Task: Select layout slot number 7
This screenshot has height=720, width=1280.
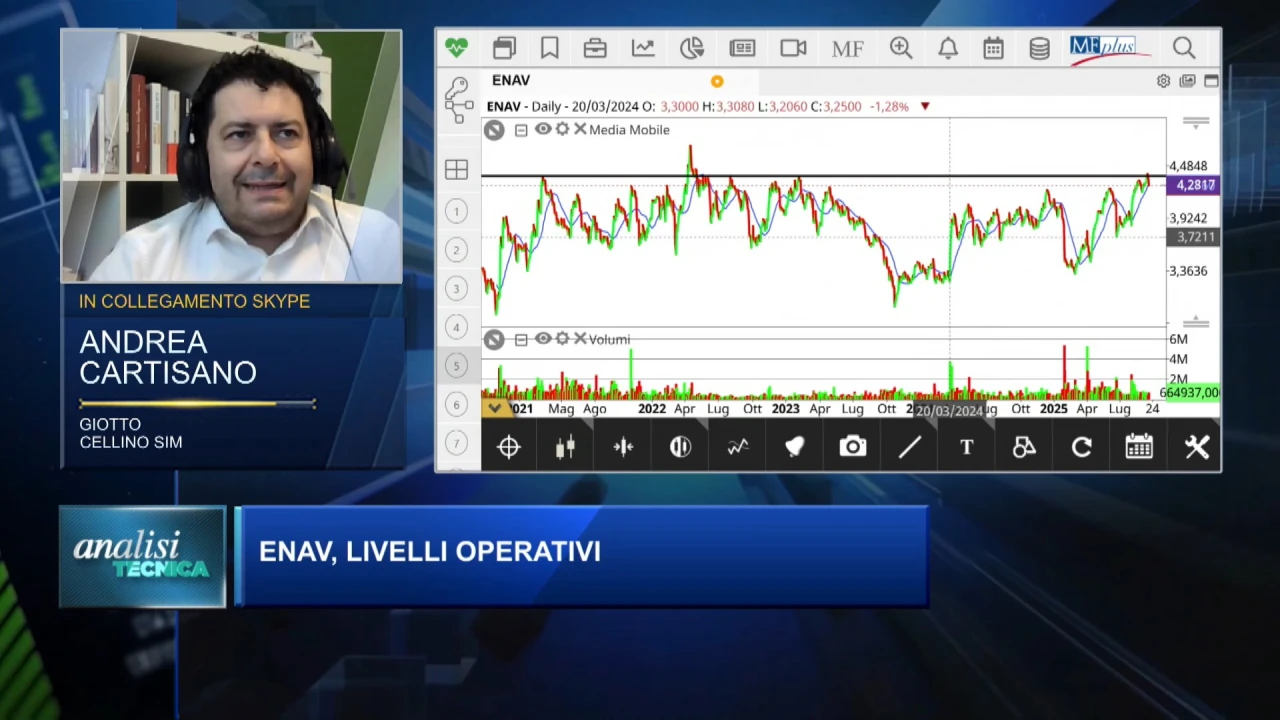Action: [x=456, y=443]
